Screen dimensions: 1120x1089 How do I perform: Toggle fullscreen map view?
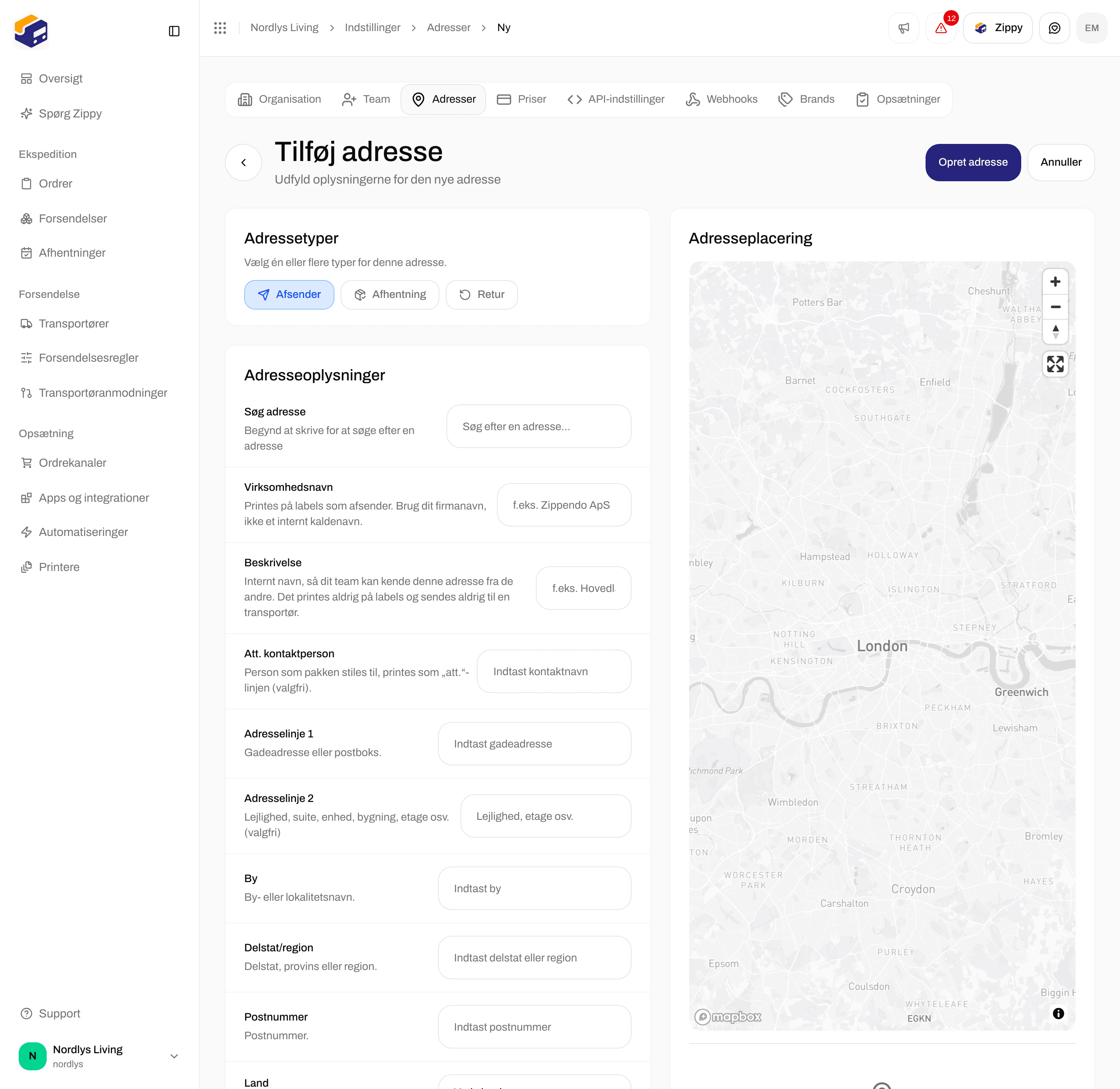1055,364
